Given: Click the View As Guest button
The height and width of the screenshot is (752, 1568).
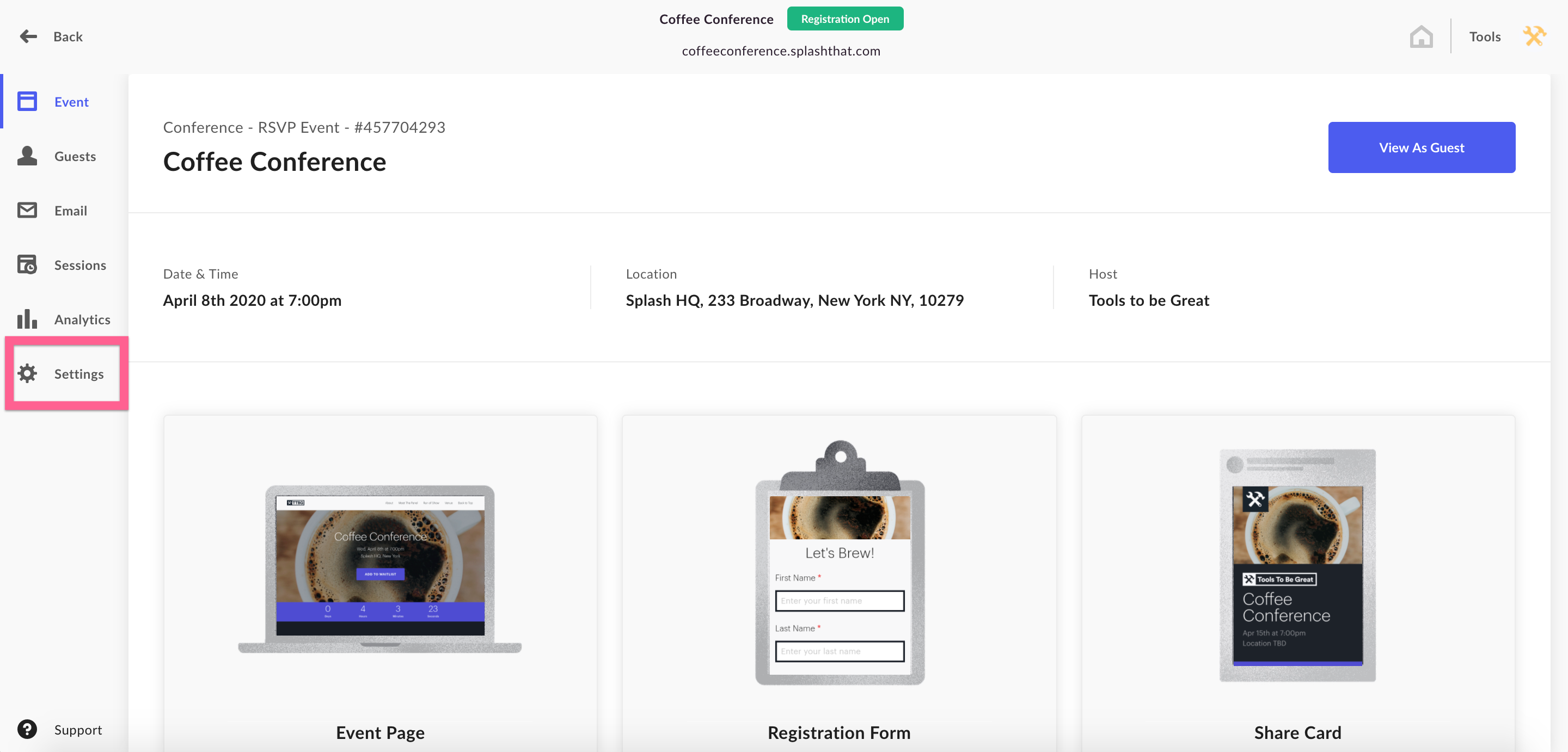Looking at the screenshot, I should tap(1422, 147).
